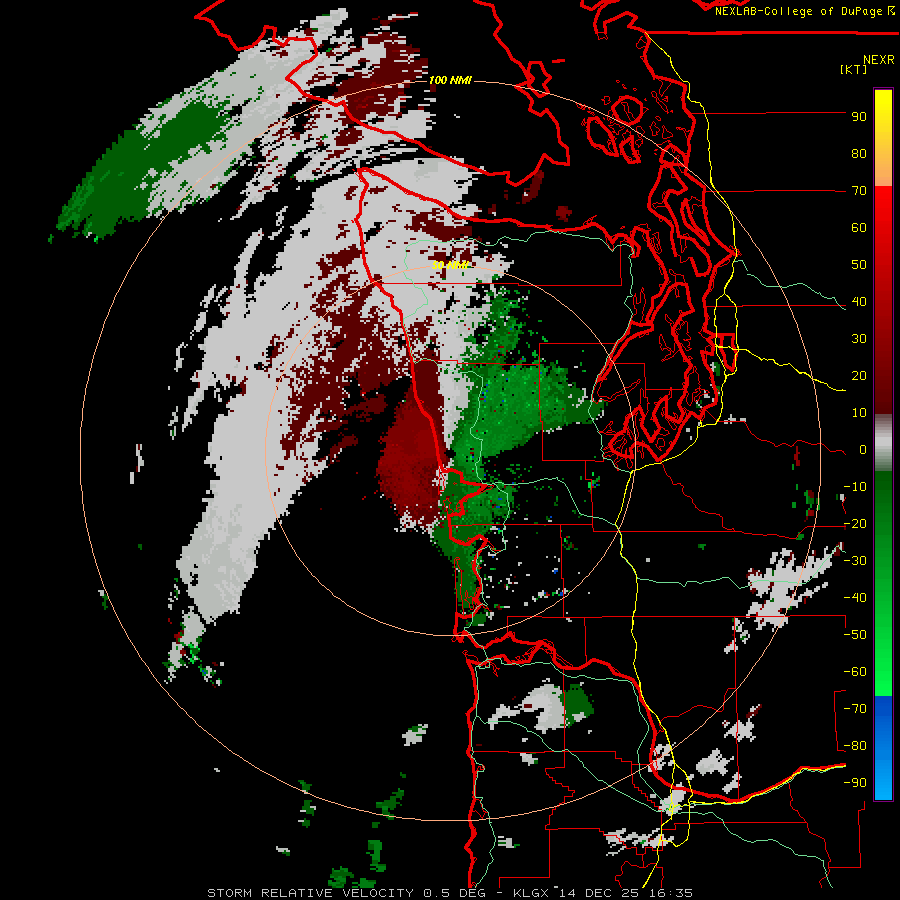
Task: Click the gray zero-velocity segment of the color bar
Action: (x=883, y=443)
